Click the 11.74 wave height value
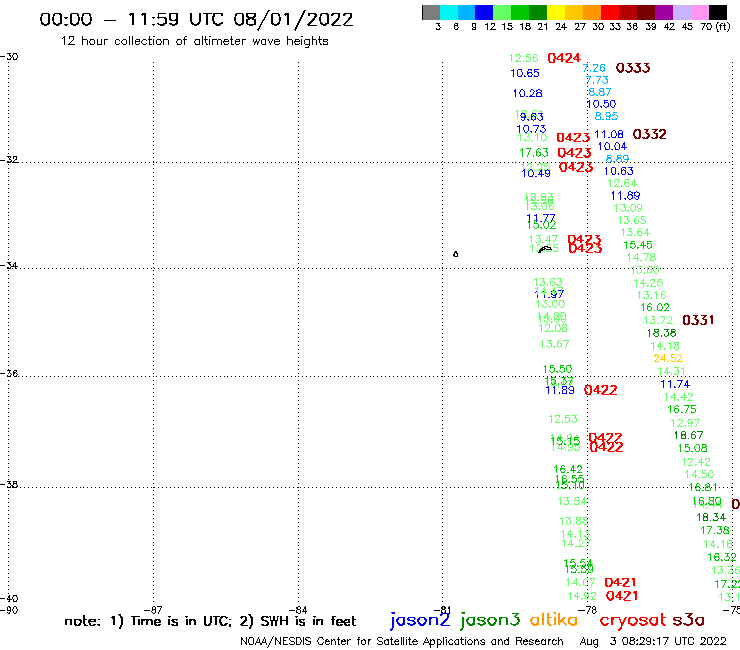The width and height of the screenshot is (740, 650). click(675, 384)
